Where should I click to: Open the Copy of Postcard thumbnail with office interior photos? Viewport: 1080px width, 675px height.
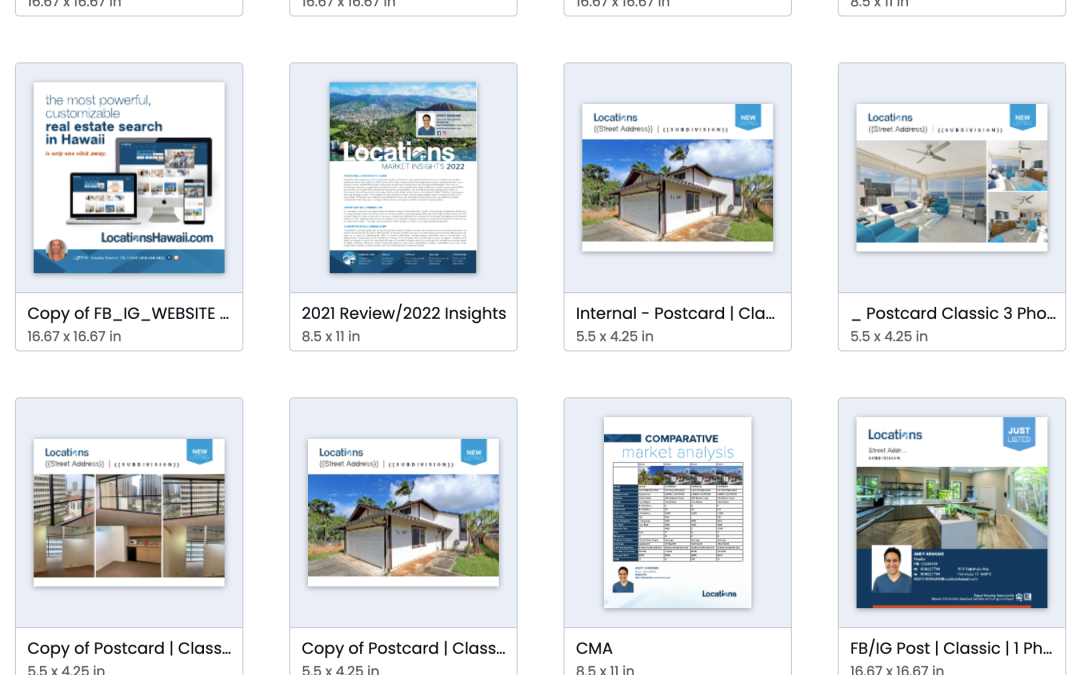[129, 512]
